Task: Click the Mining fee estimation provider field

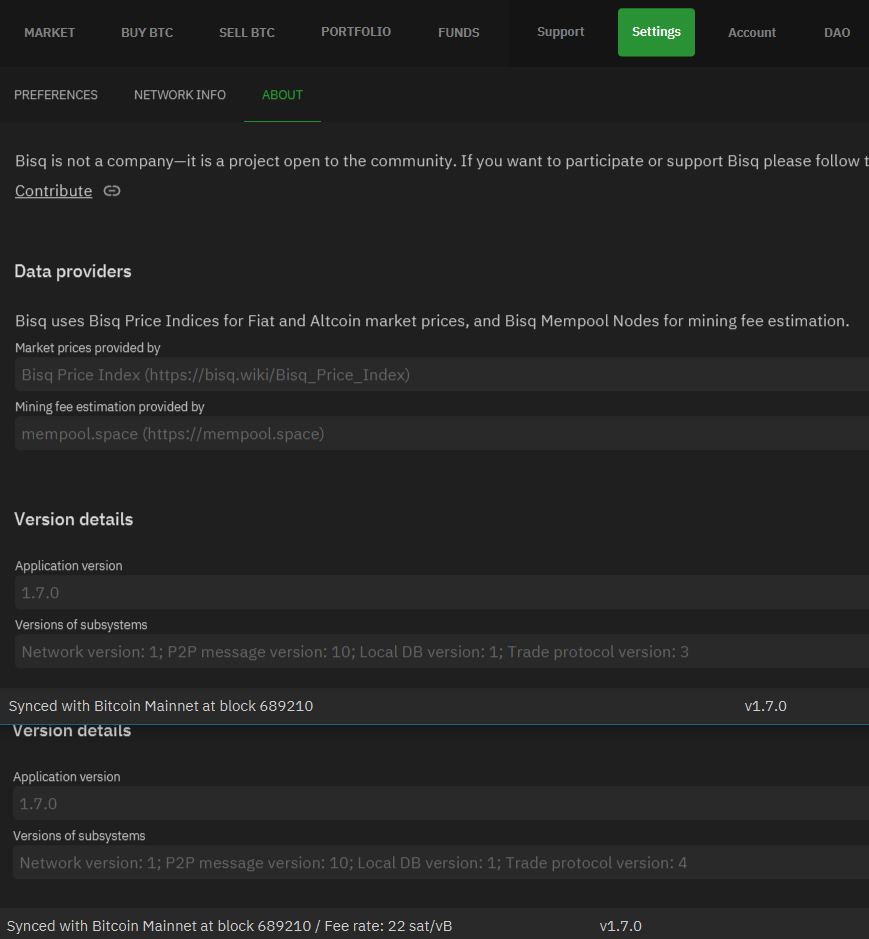Action: pyautogui.click(x=441, y=433)
